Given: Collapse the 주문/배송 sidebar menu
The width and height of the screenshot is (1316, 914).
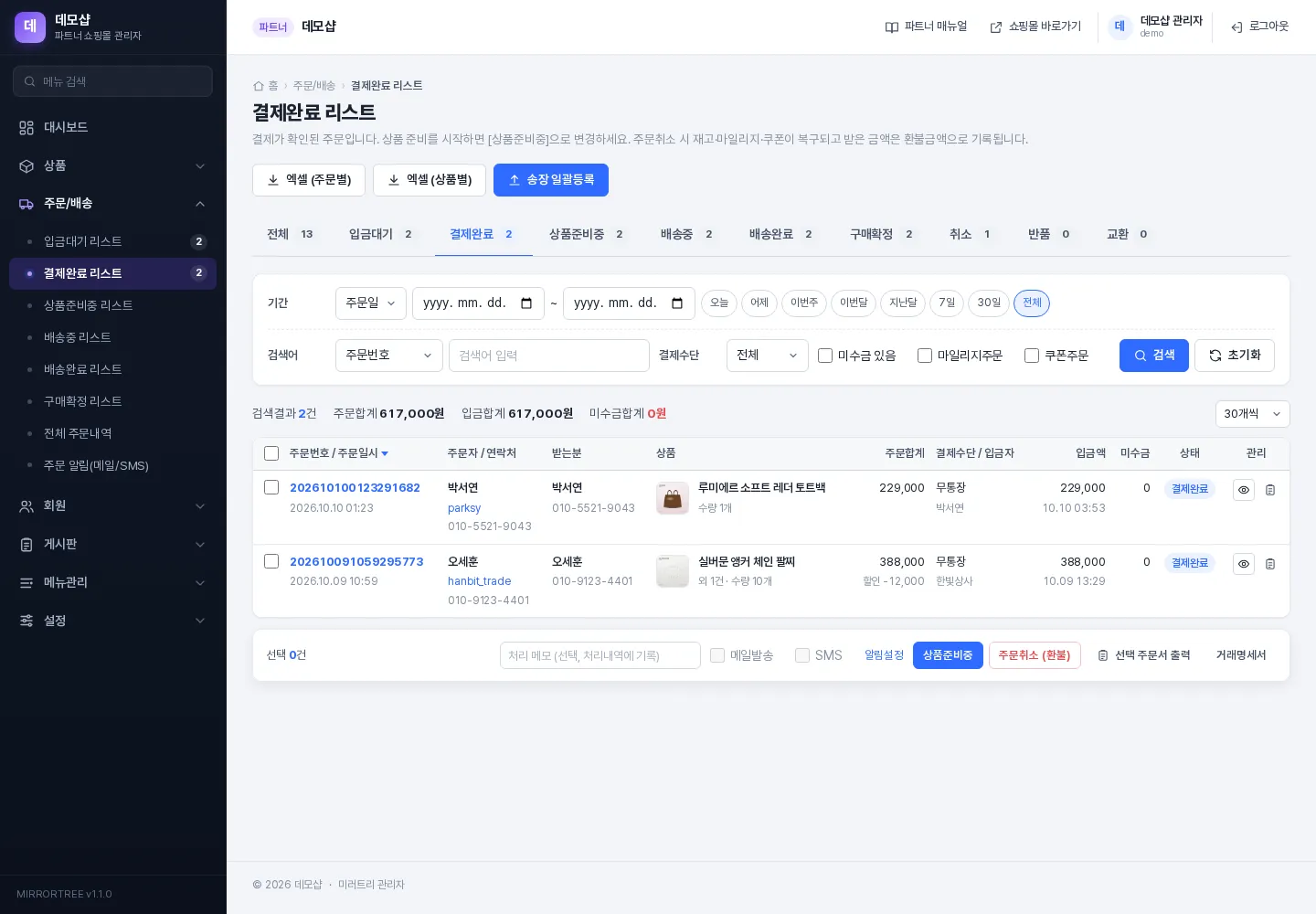Looking at the screenshot, I should 113,204.
